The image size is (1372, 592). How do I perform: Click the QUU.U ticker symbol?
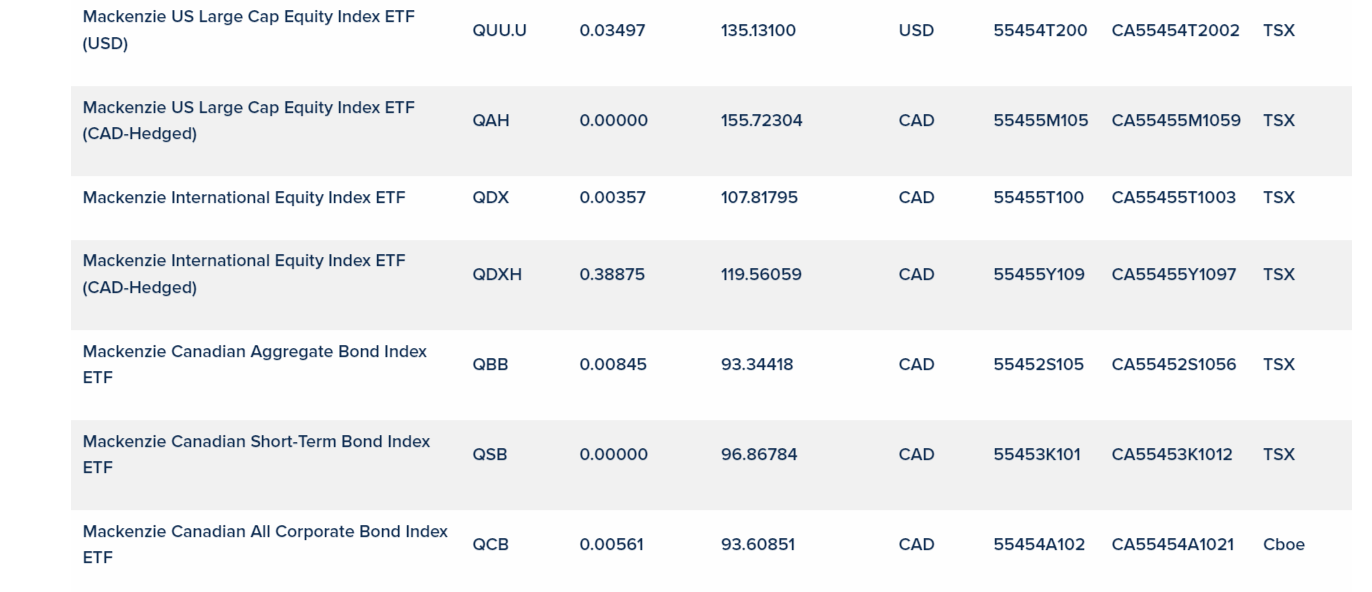[499, 31]
